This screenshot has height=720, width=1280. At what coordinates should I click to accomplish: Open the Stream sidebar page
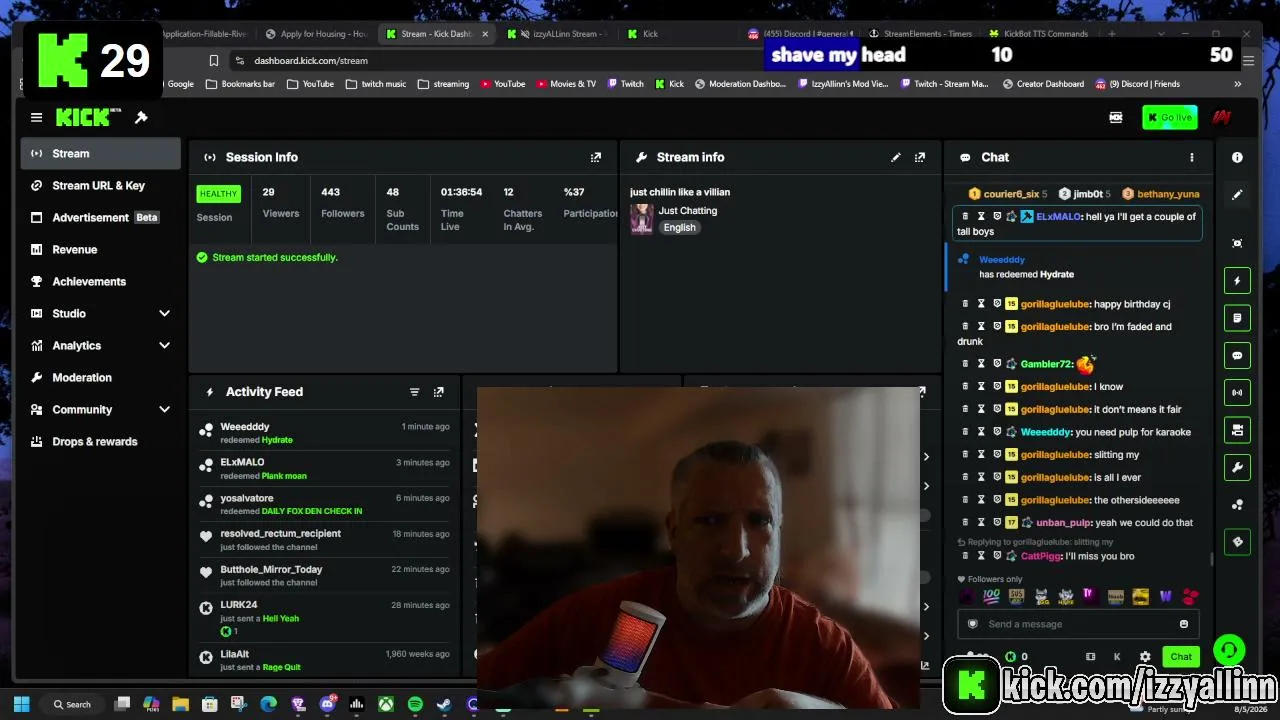100,153
